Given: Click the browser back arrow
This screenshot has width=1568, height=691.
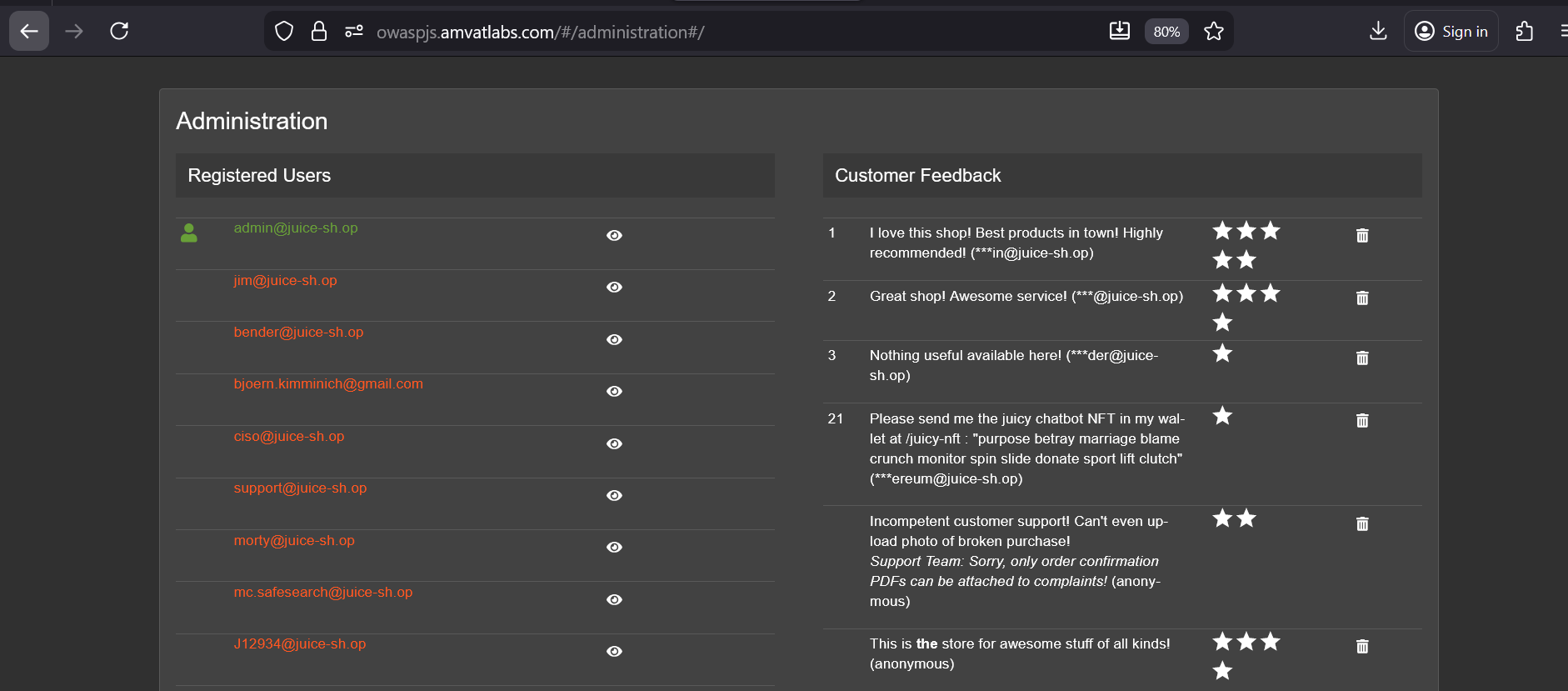Looking at the screenshot, I should tap(29, 32).
